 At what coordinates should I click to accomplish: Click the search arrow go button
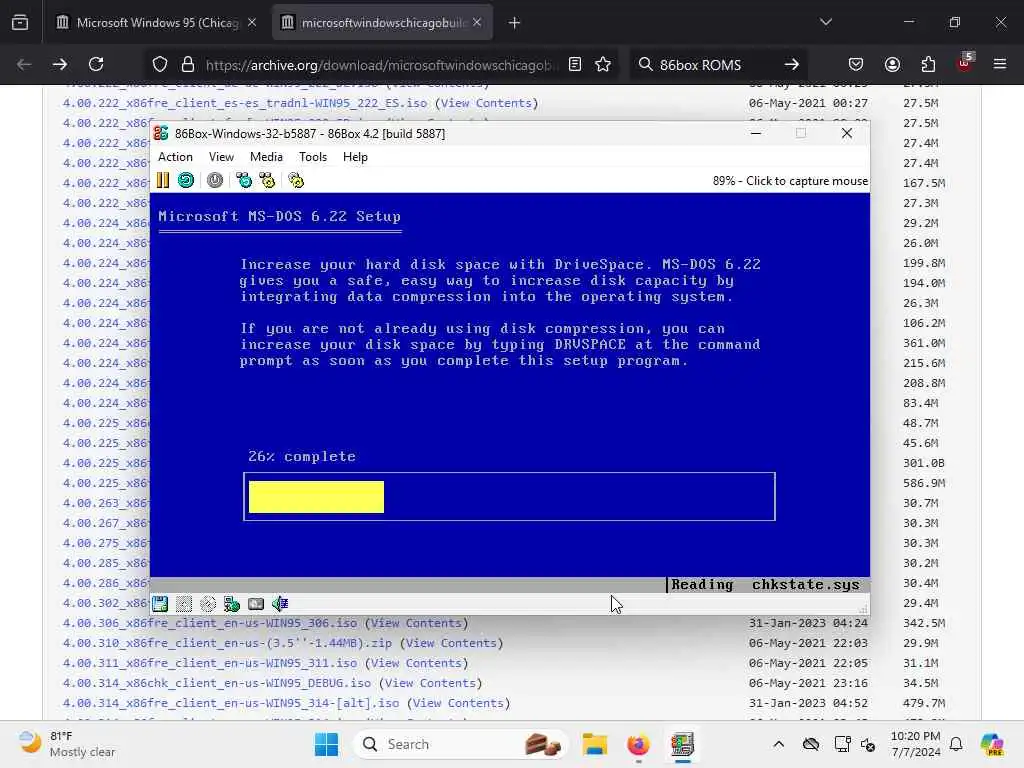tap(792, 64)
